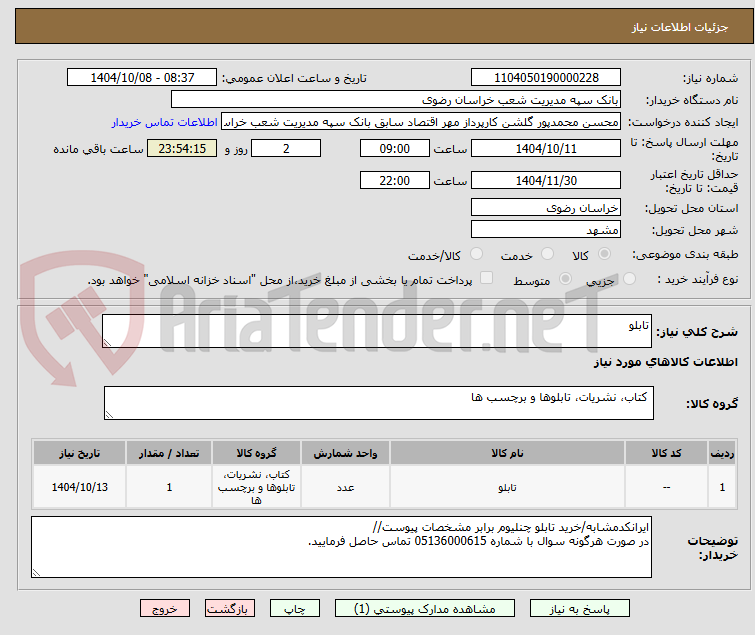Click the remaining days field showing 2

pos(286,148)
